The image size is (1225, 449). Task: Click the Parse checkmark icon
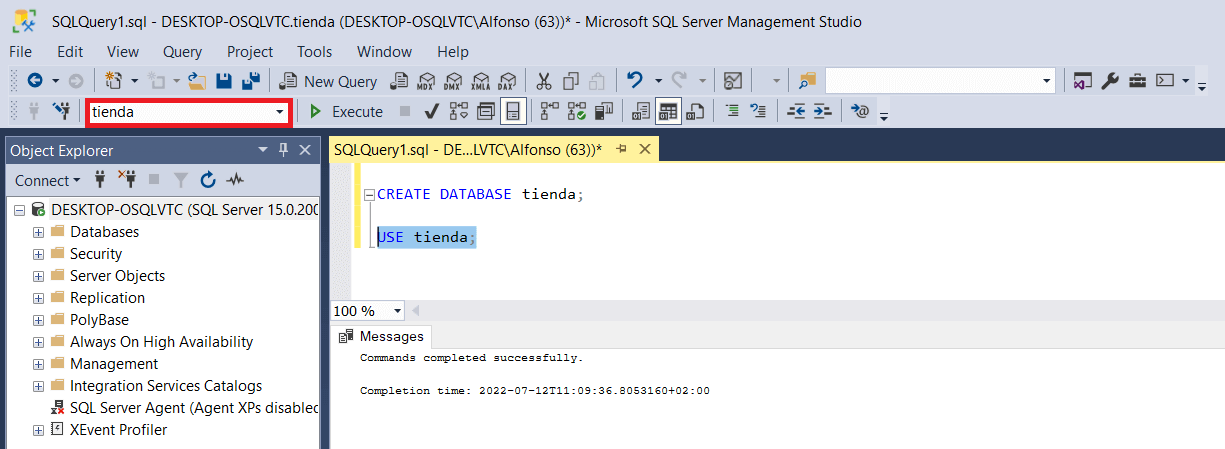(x=433, y=111)
